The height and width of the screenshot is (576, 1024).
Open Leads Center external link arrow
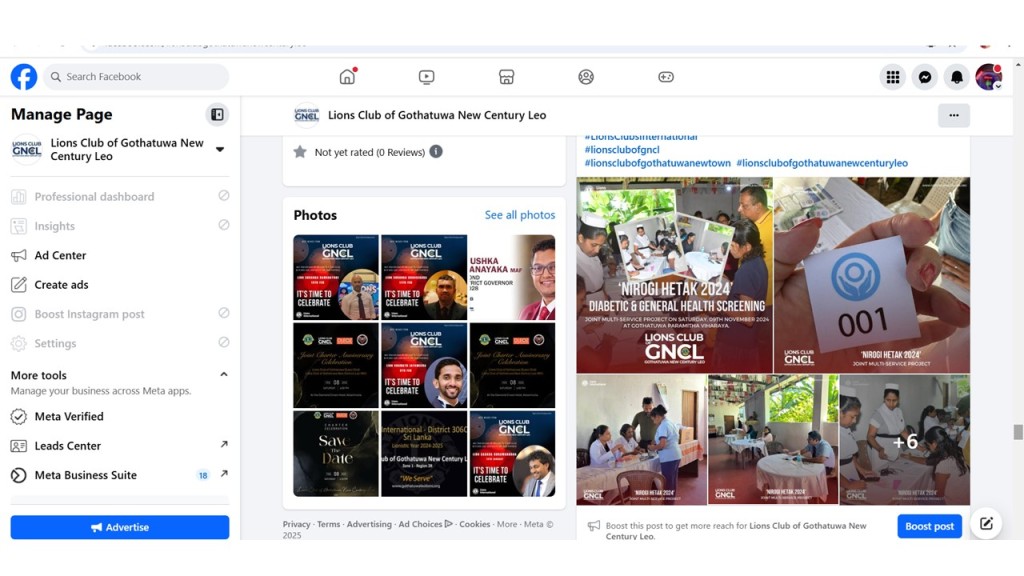coord(224,444)
